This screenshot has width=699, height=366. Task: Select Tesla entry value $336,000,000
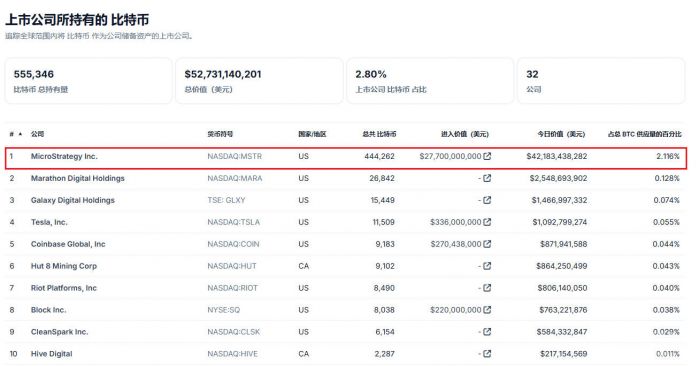[x=456, y=222]
